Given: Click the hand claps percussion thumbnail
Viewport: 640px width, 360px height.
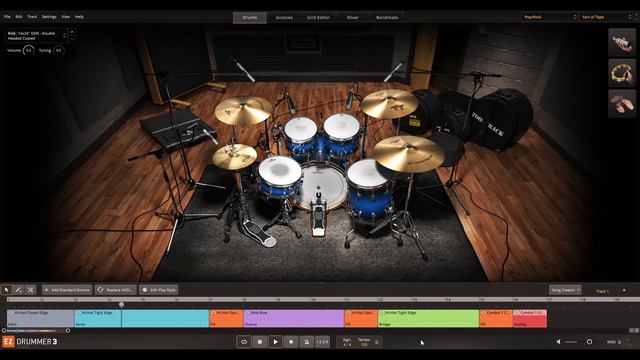Looking at the screenshot, I should [622, 104].
